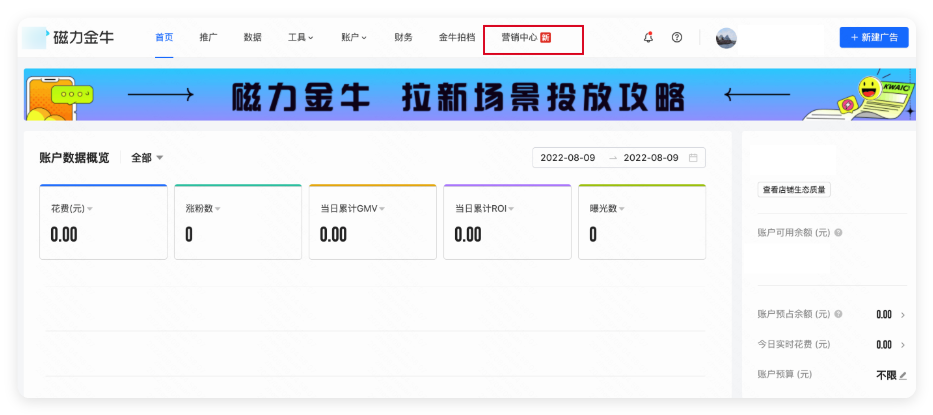933x415 pixels.
Task: Click the 不限 budget value
Action: pos(886,375)
